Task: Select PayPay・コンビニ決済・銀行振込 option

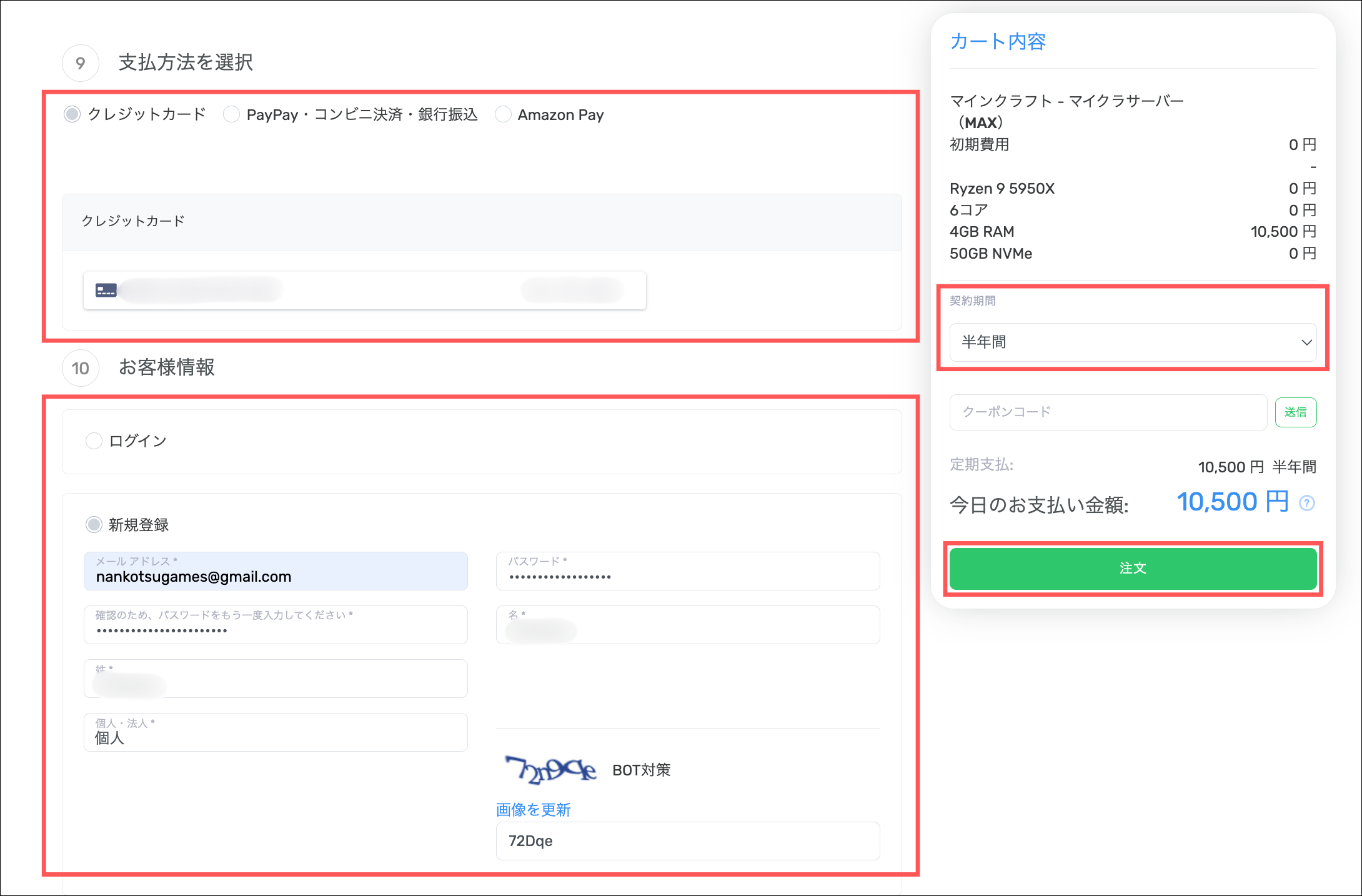Action: [232, 114]
